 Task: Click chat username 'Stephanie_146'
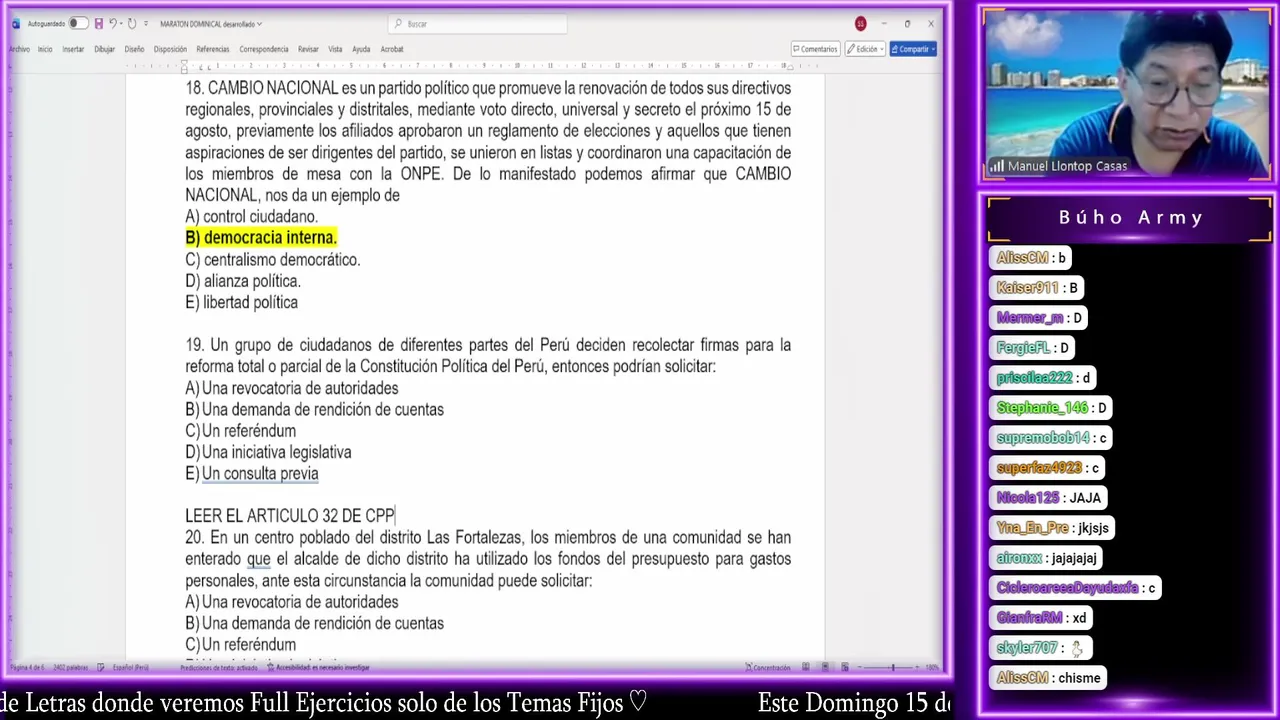tap(1042, 408)
